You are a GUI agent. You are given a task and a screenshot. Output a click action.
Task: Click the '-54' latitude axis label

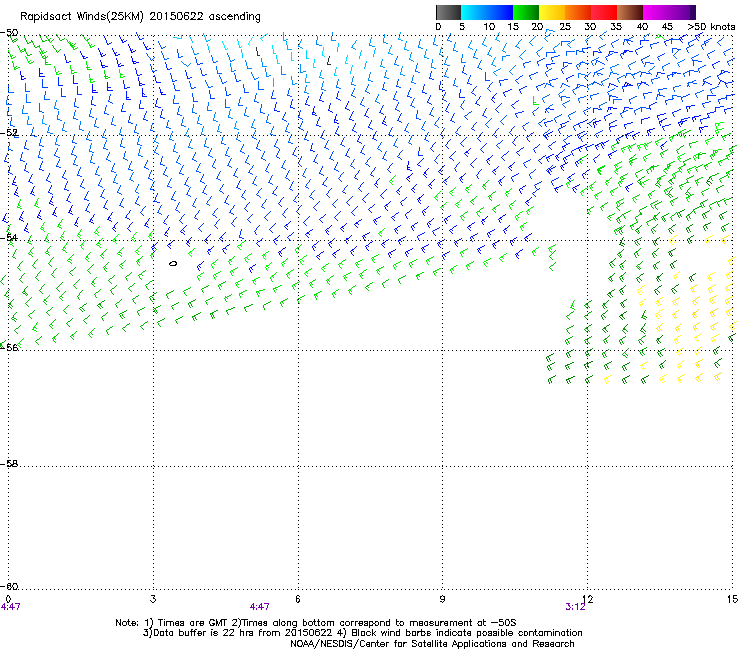pyautogui.click(x=9, y=237)
